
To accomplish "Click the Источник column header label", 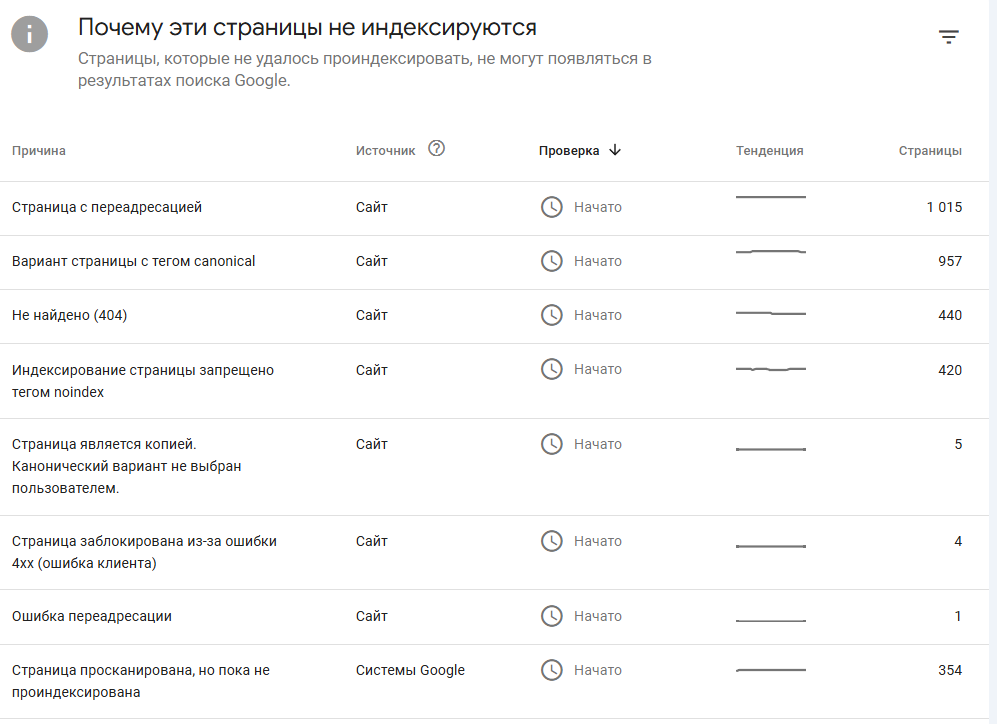I will (x=385, y=151).
